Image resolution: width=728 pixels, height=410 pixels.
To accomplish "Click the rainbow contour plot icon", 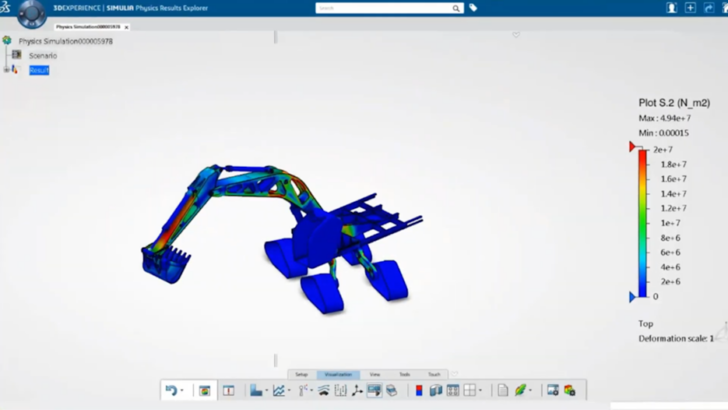I will point(204,391).
